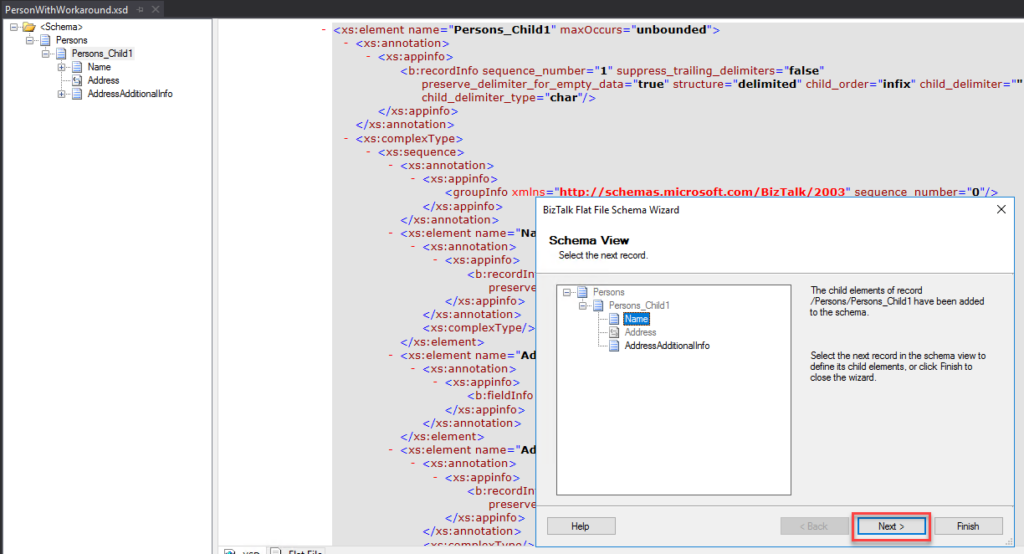Image resolution: width=1024 pixels, height=554 pixels.
Task: Click the Persons_Child1 record icon in the wizard tree
Action: tap(598, 305)
